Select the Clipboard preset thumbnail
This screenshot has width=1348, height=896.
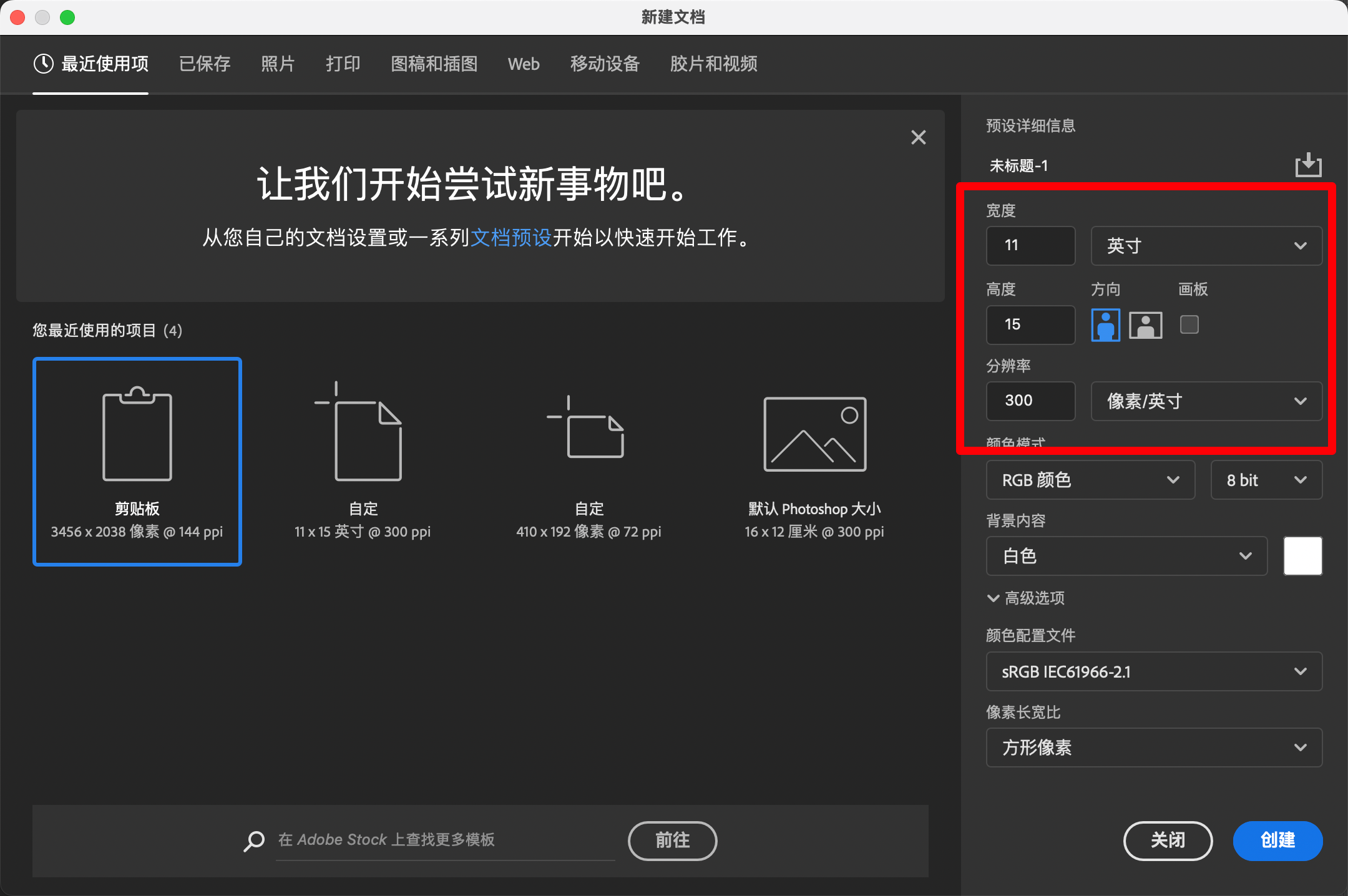137,462
